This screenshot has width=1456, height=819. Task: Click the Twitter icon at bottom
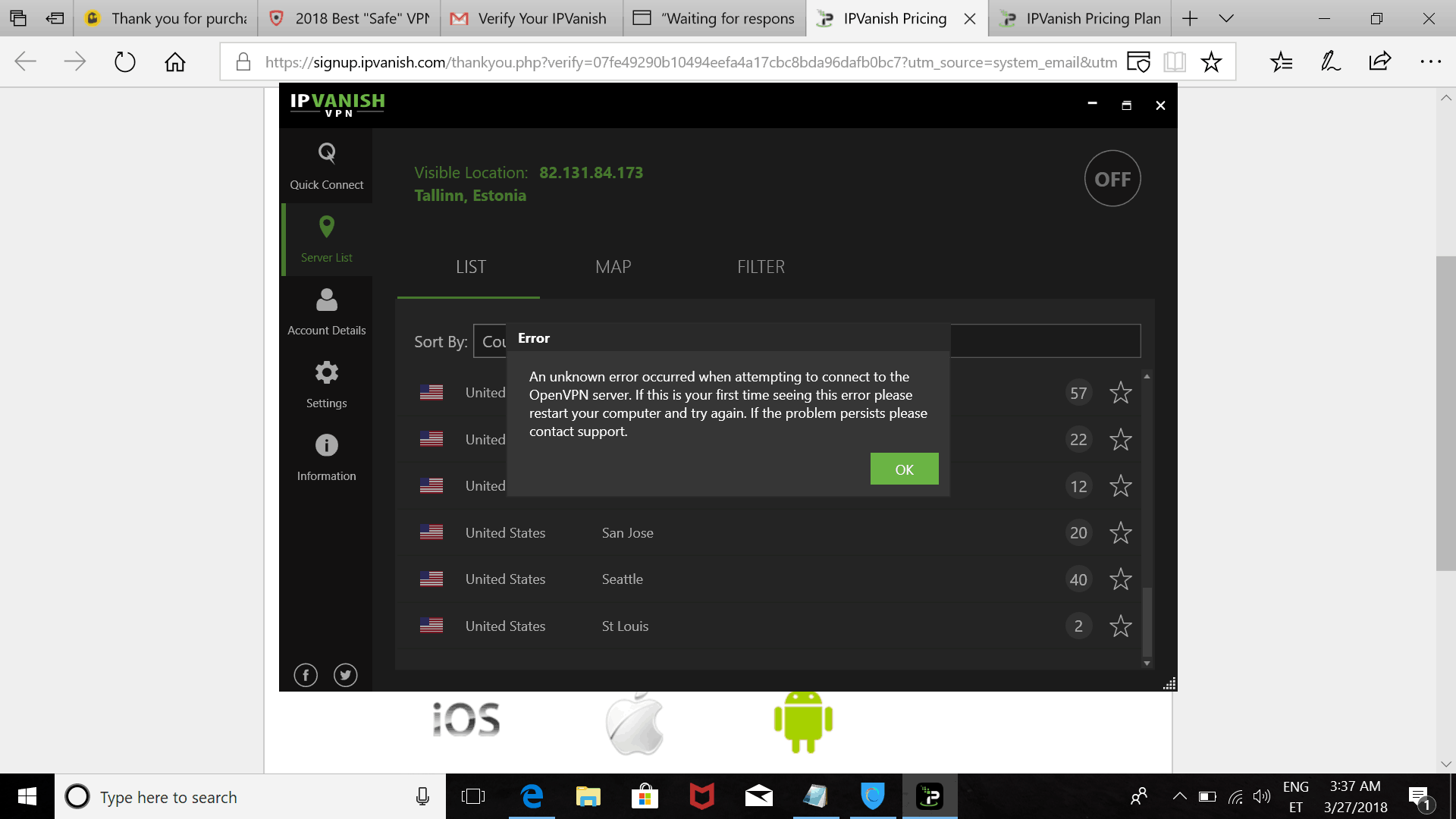pyautogui.click(x=345, y=673)
